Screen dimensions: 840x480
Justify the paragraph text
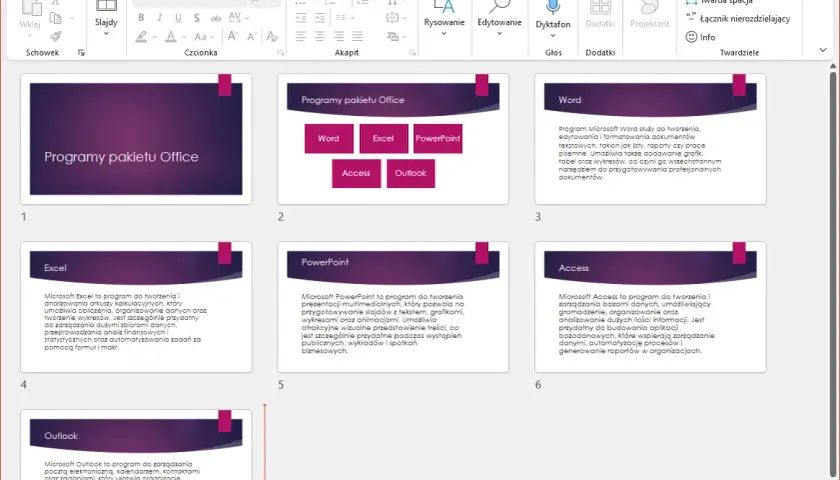(x=357, y=36)
